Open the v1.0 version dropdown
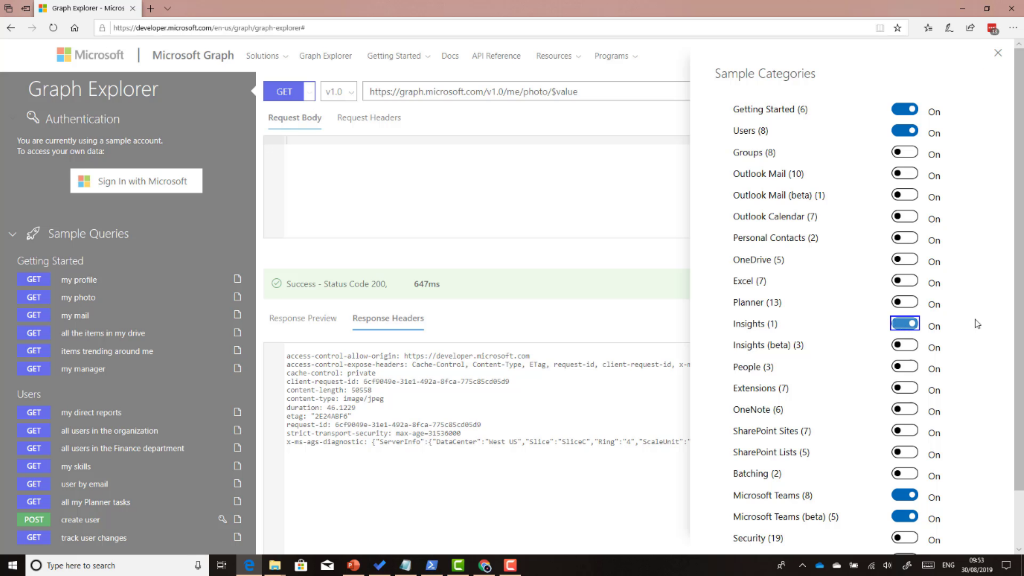 (x=338, y=91)
